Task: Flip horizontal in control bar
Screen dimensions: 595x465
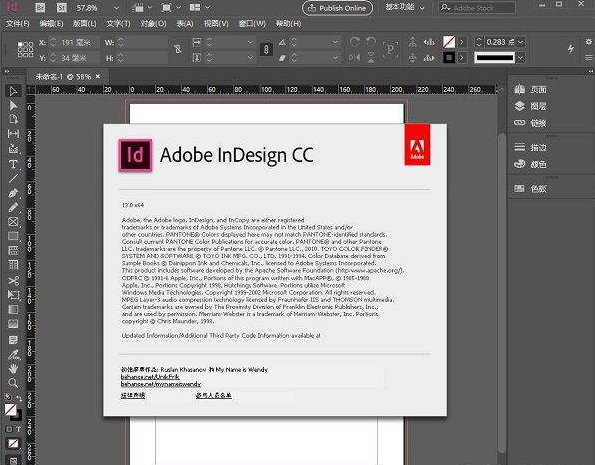Action: [354, 57]
